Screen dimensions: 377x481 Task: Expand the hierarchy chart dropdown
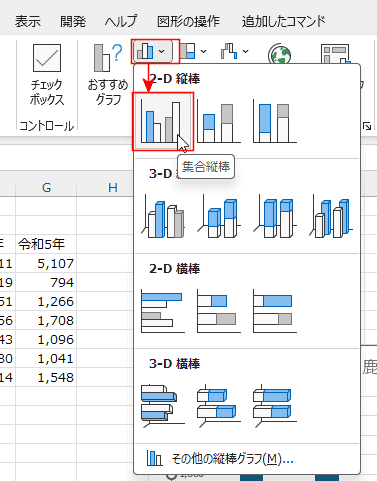coord(203,51)
